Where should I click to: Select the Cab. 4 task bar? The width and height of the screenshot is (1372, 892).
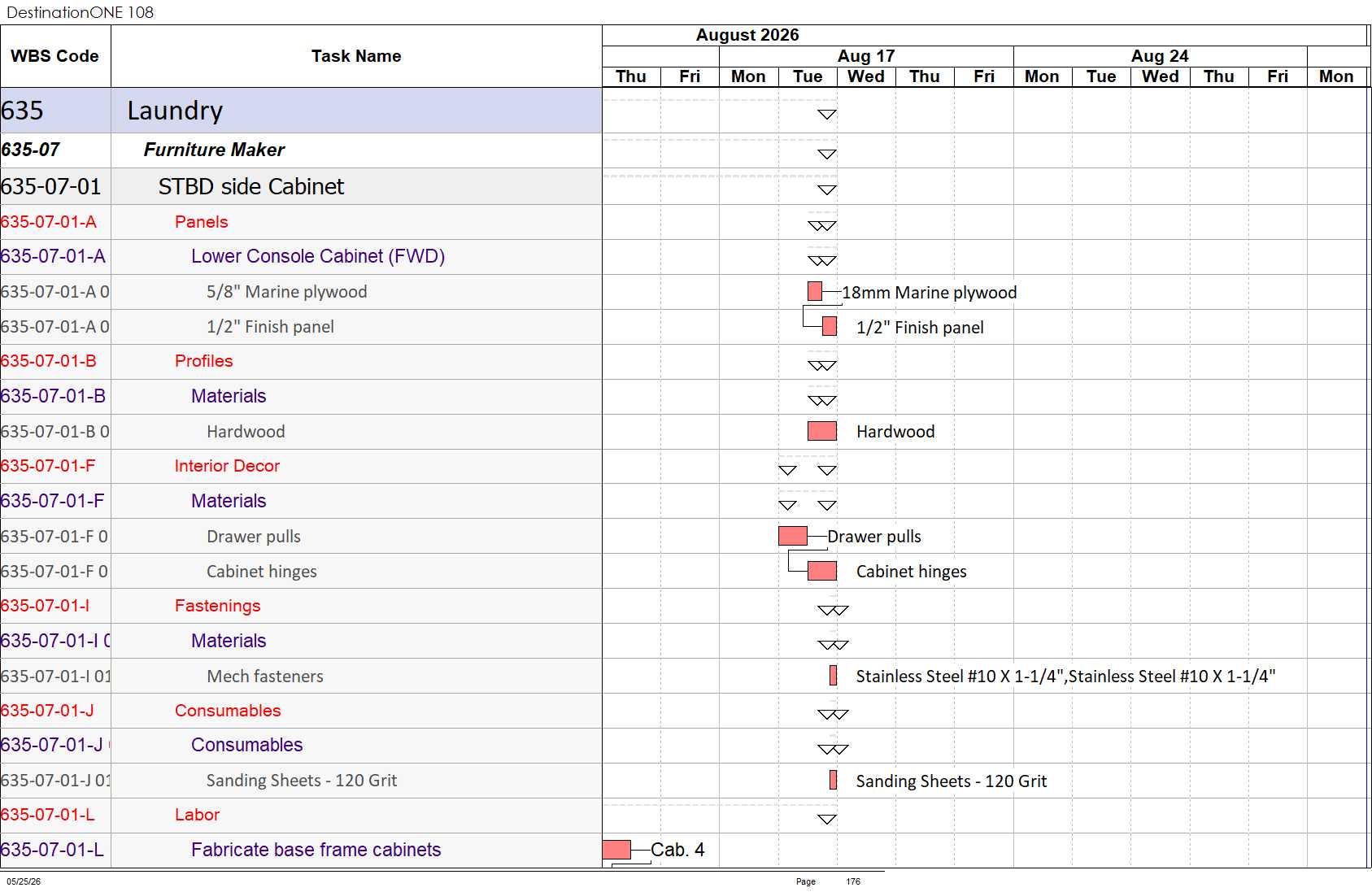pyautogui.click(x=616, y=850)
